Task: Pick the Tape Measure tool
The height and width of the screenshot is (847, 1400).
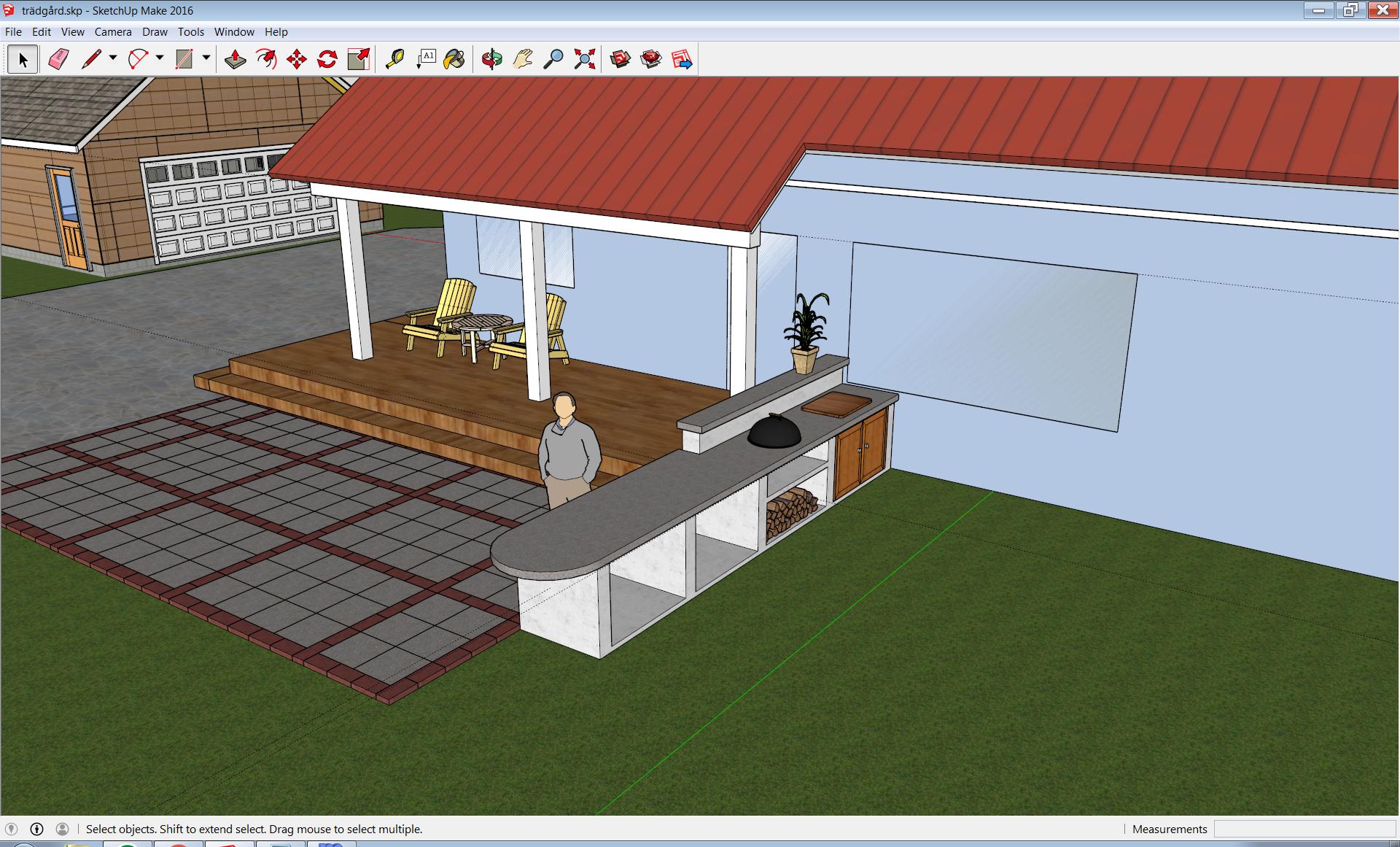Action: pos(394,59)
